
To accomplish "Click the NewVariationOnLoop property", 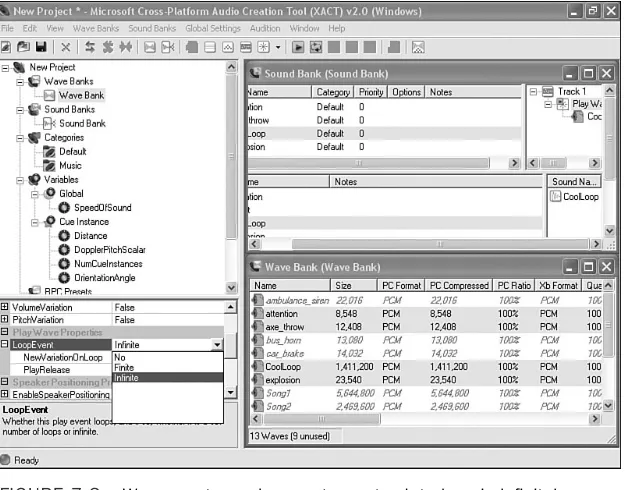I will [63, 357].
